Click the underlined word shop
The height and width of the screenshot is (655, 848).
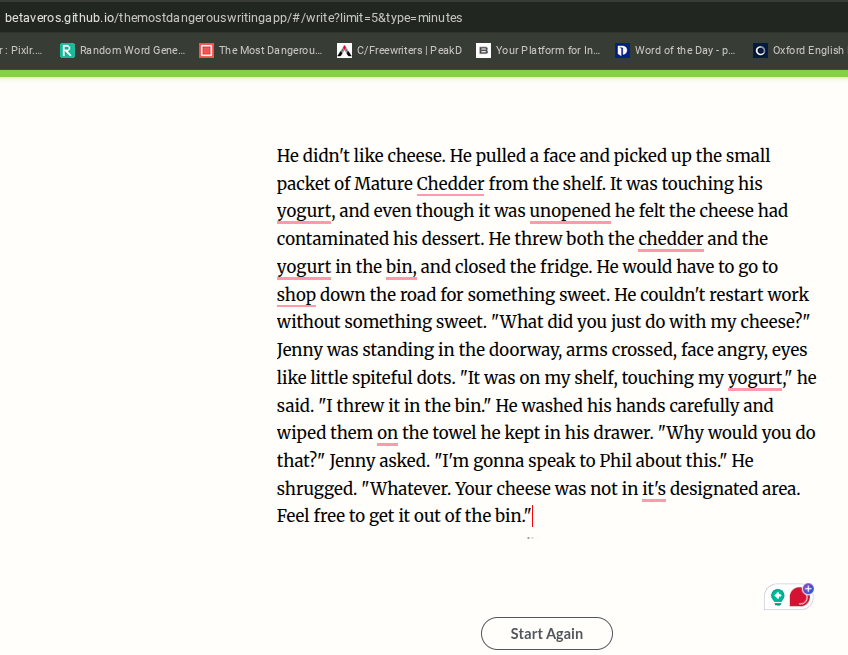tap(296, 295)
